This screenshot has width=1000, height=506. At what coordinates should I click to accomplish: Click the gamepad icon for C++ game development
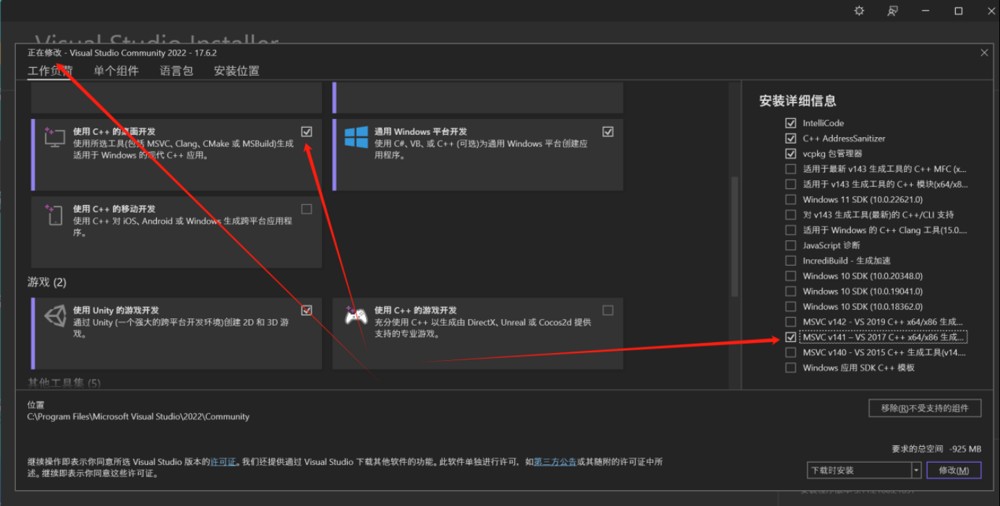point(356,315)
